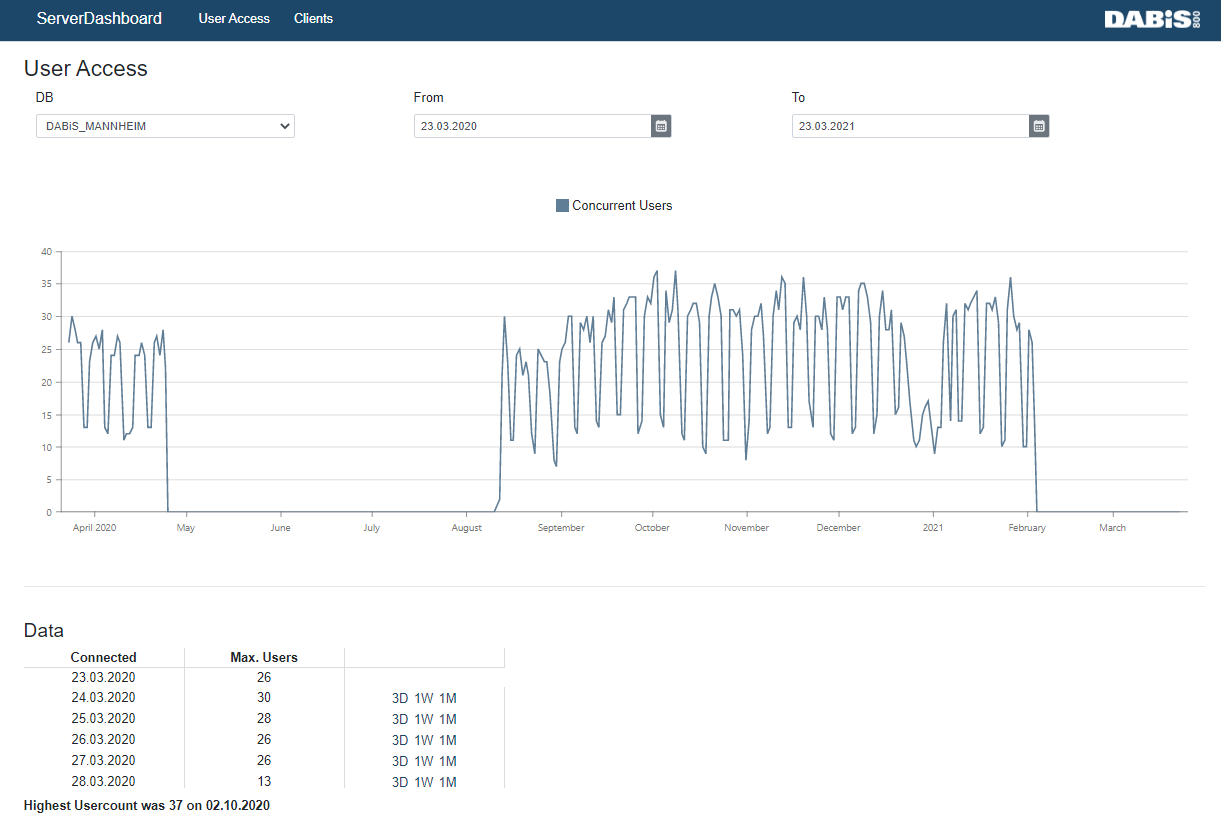Select 1W range for 28.03.2020 row
The height and width of the screenshot is (825, 1221).
click(423, 782)
